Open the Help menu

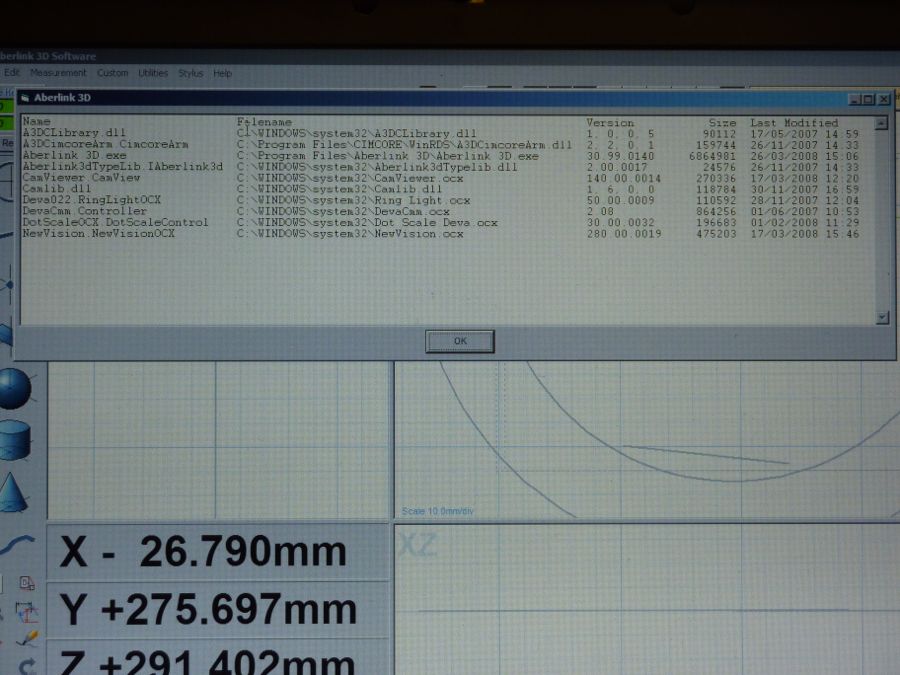[222, 73]
